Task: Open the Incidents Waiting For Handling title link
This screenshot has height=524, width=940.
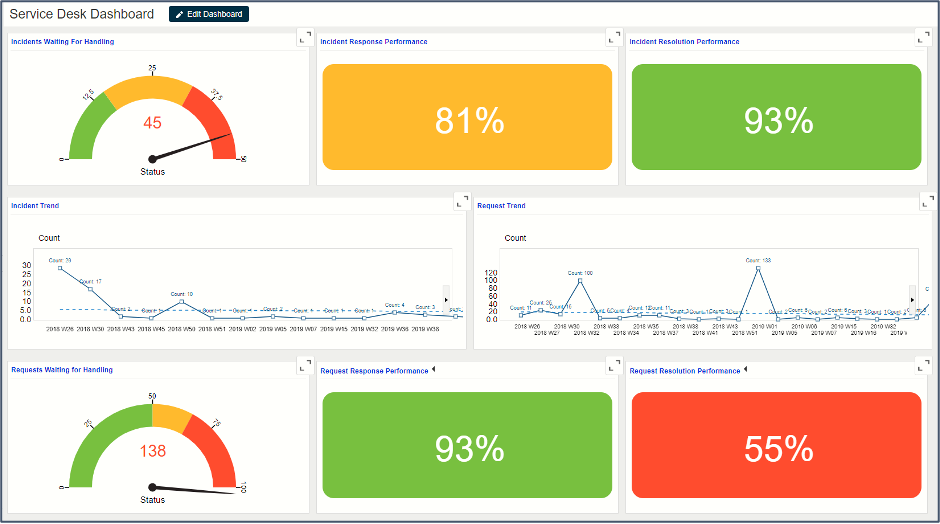Action: point(62,41)
